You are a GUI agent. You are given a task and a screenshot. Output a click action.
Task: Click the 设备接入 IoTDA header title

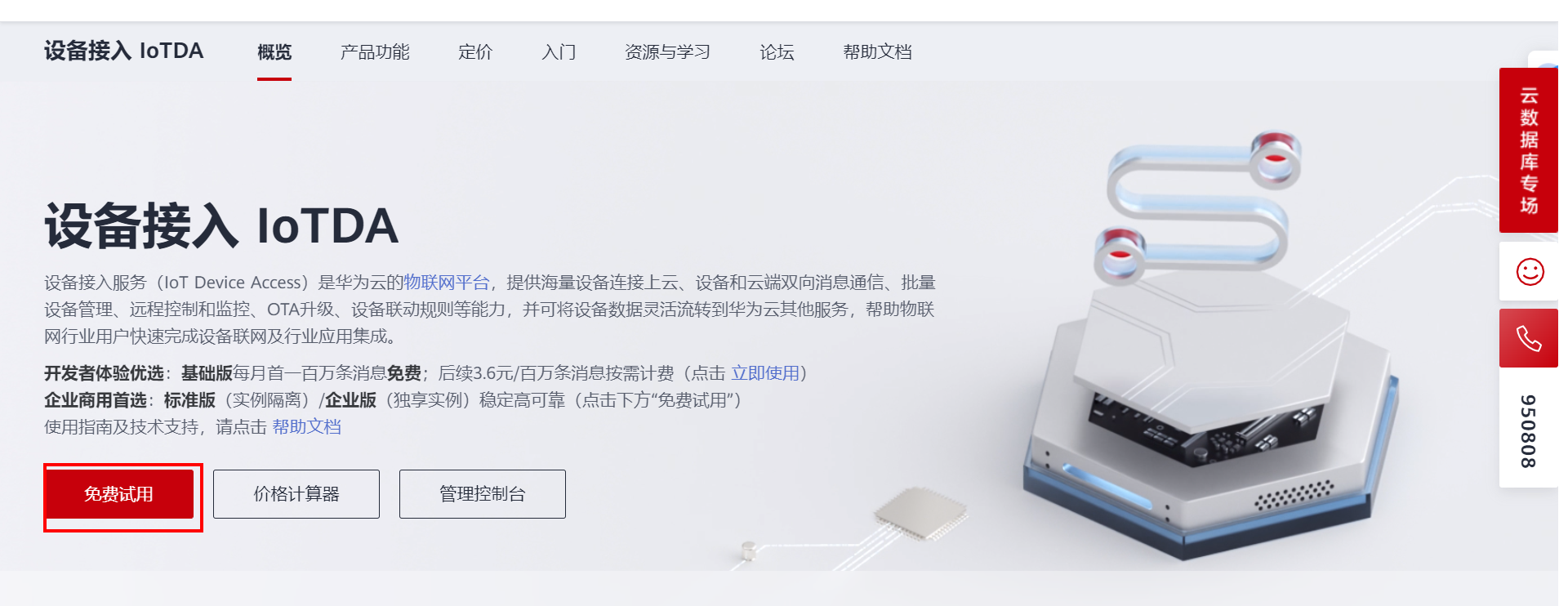(x=123, y=51)
